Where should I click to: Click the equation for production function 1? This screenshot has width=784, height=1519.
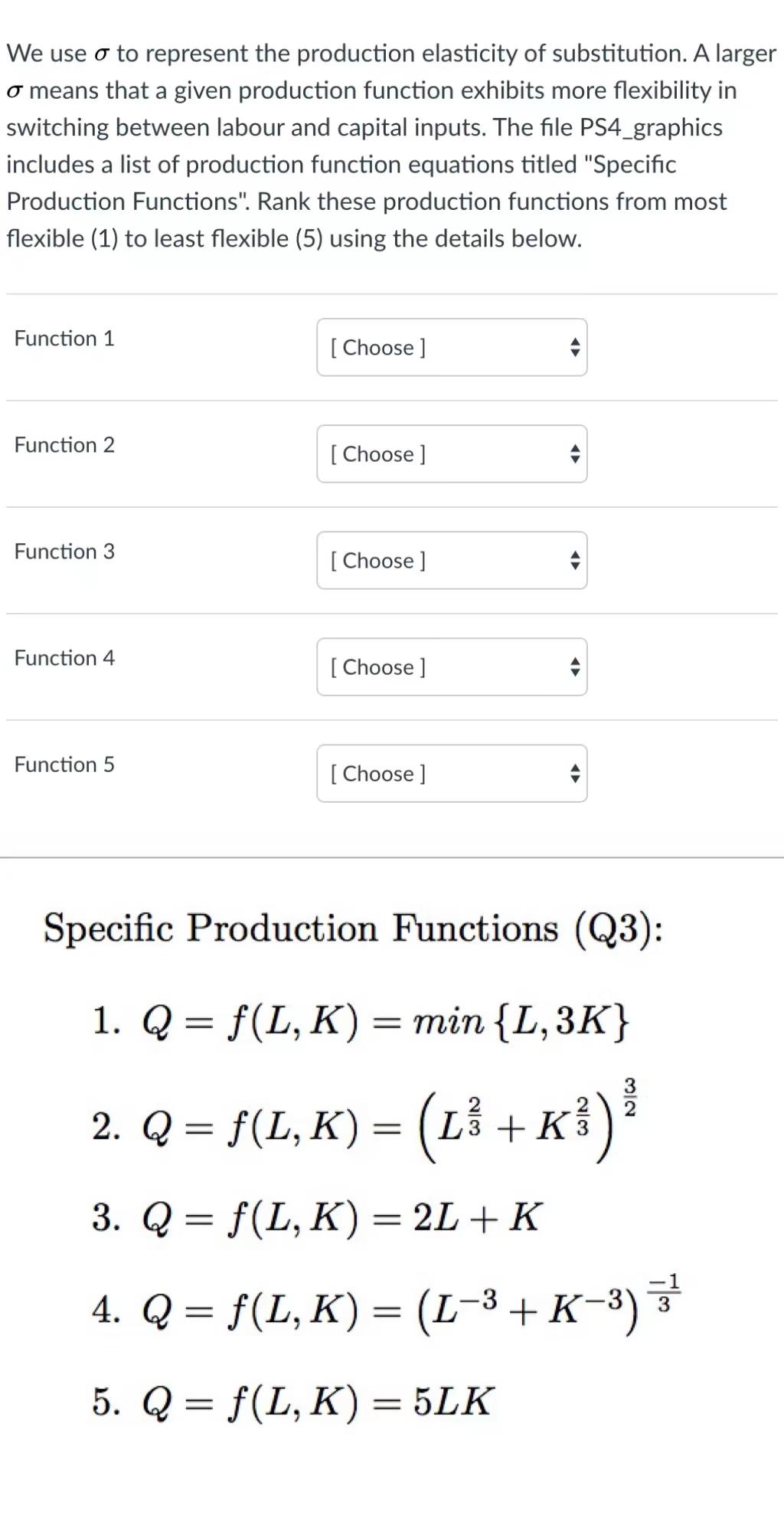tap(360, 1023)
